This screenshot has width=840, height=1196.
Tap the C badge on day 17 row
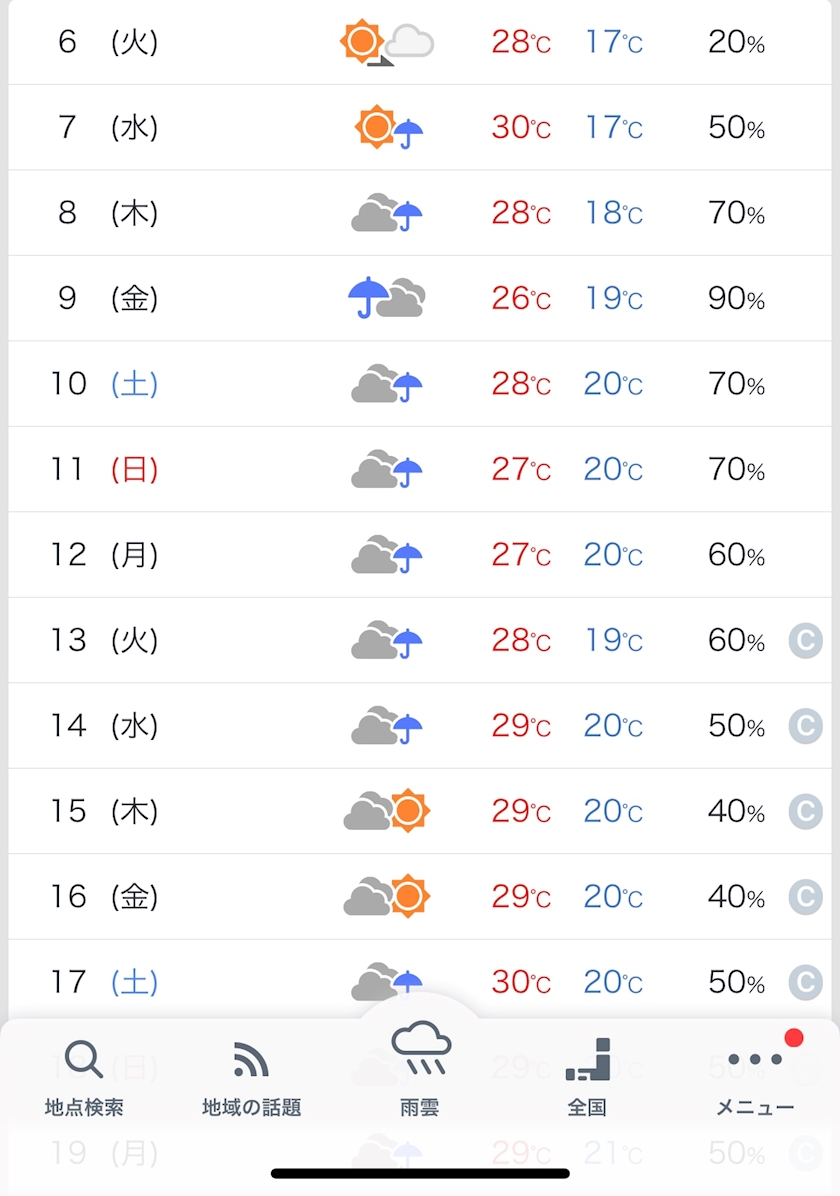[x=805, y=981]
